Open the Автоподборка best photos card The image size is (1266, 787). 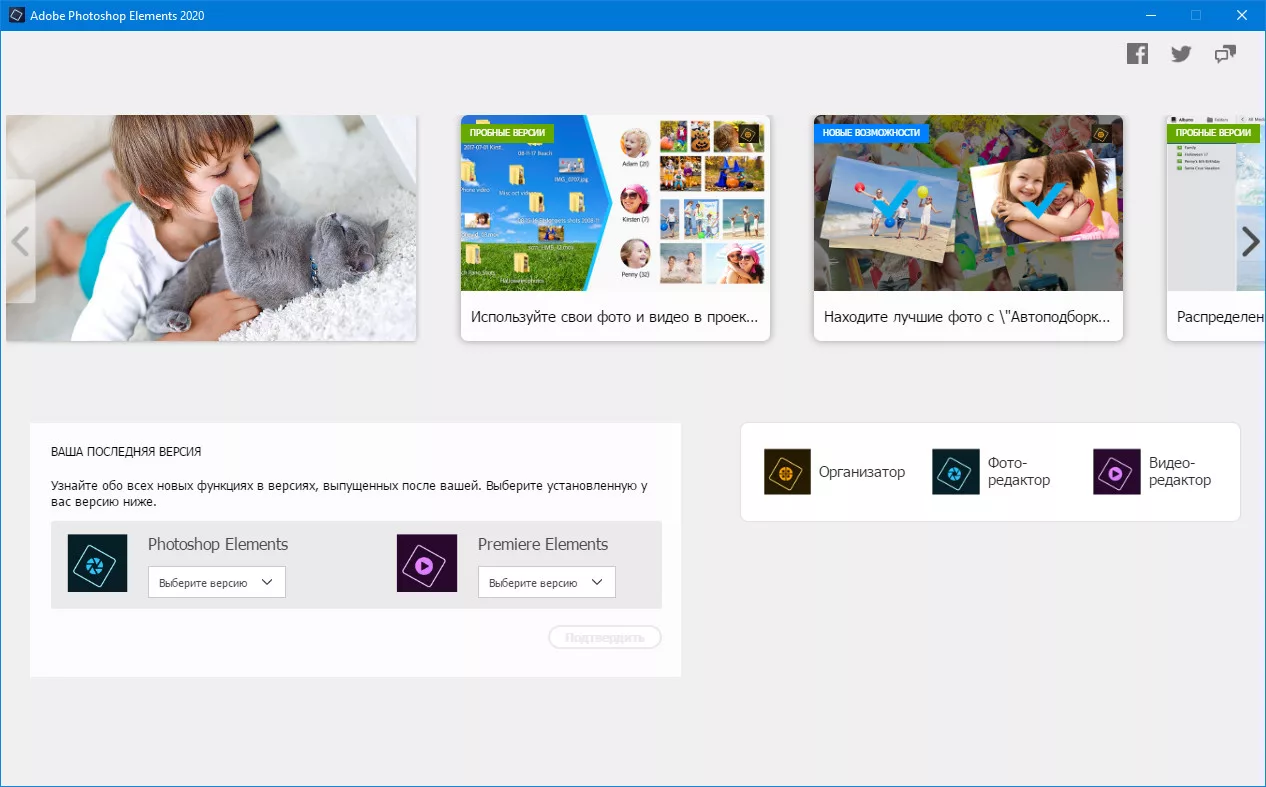pyautogui.click(x=968, y=228)
